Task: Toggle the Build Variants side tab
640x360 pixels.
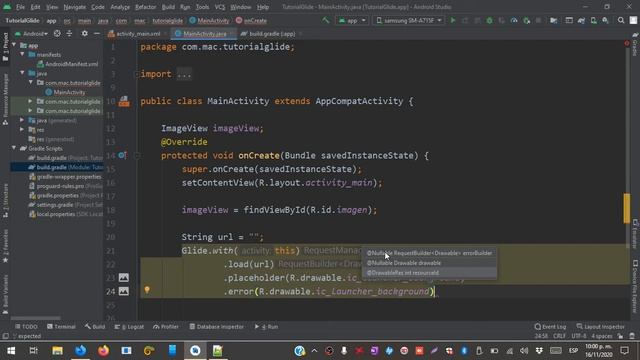Action: (5, 294)
